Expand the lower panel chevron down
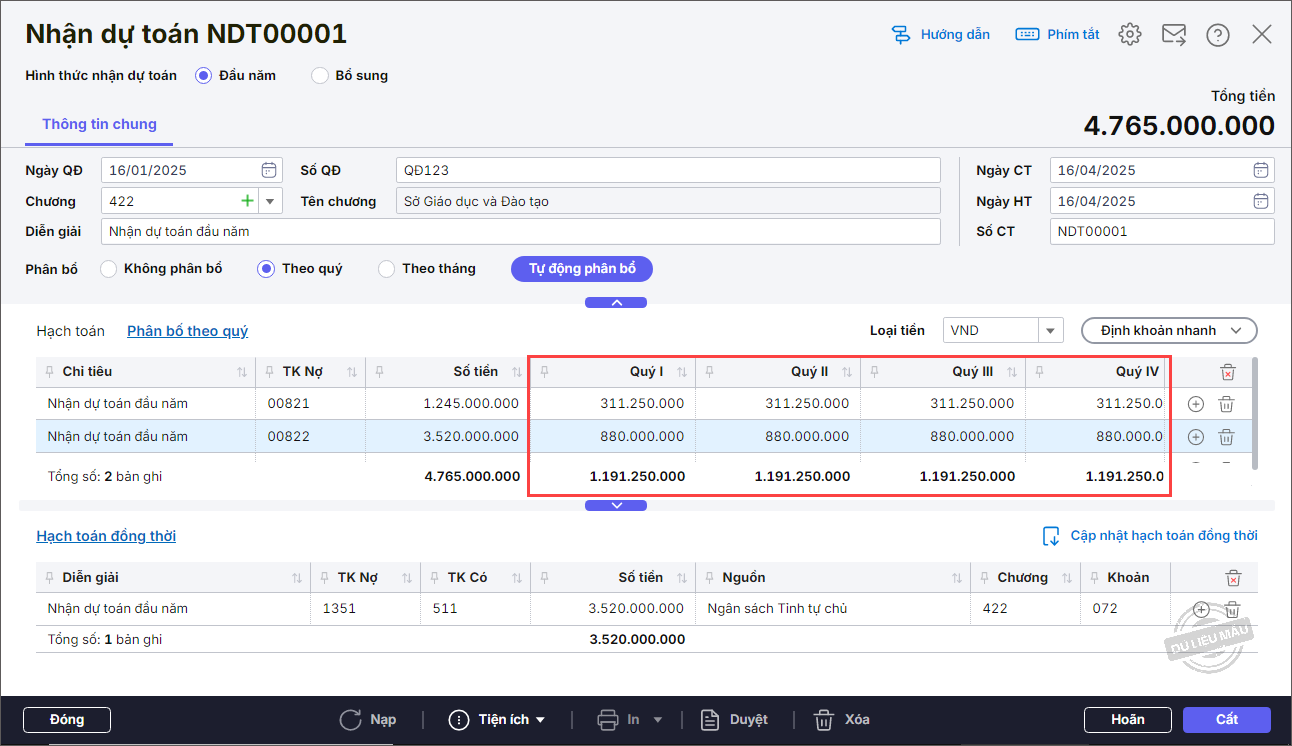The height and width of the screenshot is (746, 1292). [x=616, y=505]
